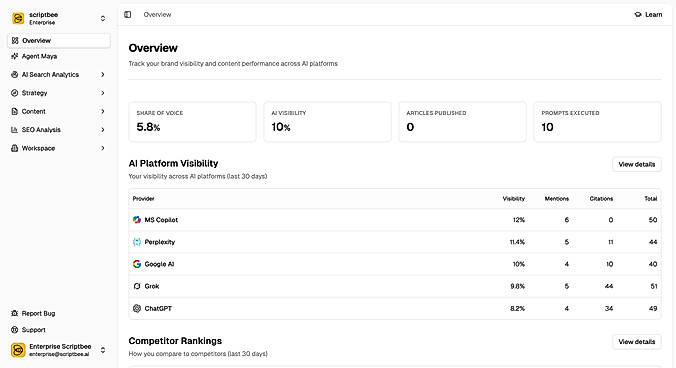Click the Enterprise Scriptbee account avatar
This screenshot has height=368, width=676.
[x=18, y=350]
